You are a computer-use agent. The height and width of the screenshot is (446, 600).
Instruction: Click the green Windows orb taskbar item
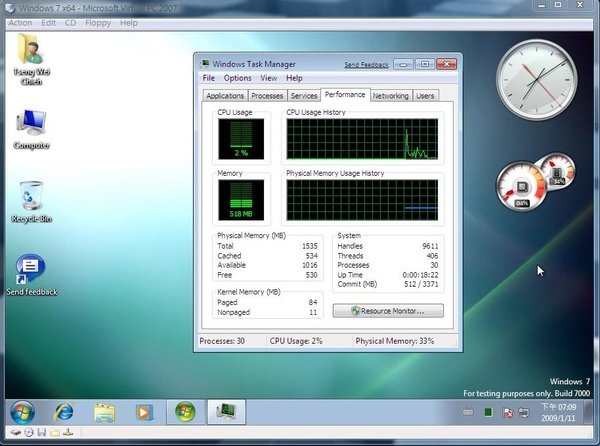pyautogui.click(x=185, y=412)
